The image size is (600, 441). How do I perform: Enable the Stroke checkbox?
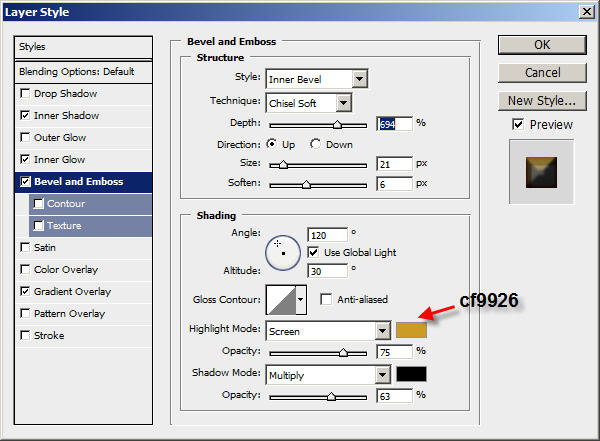point(25,335)
